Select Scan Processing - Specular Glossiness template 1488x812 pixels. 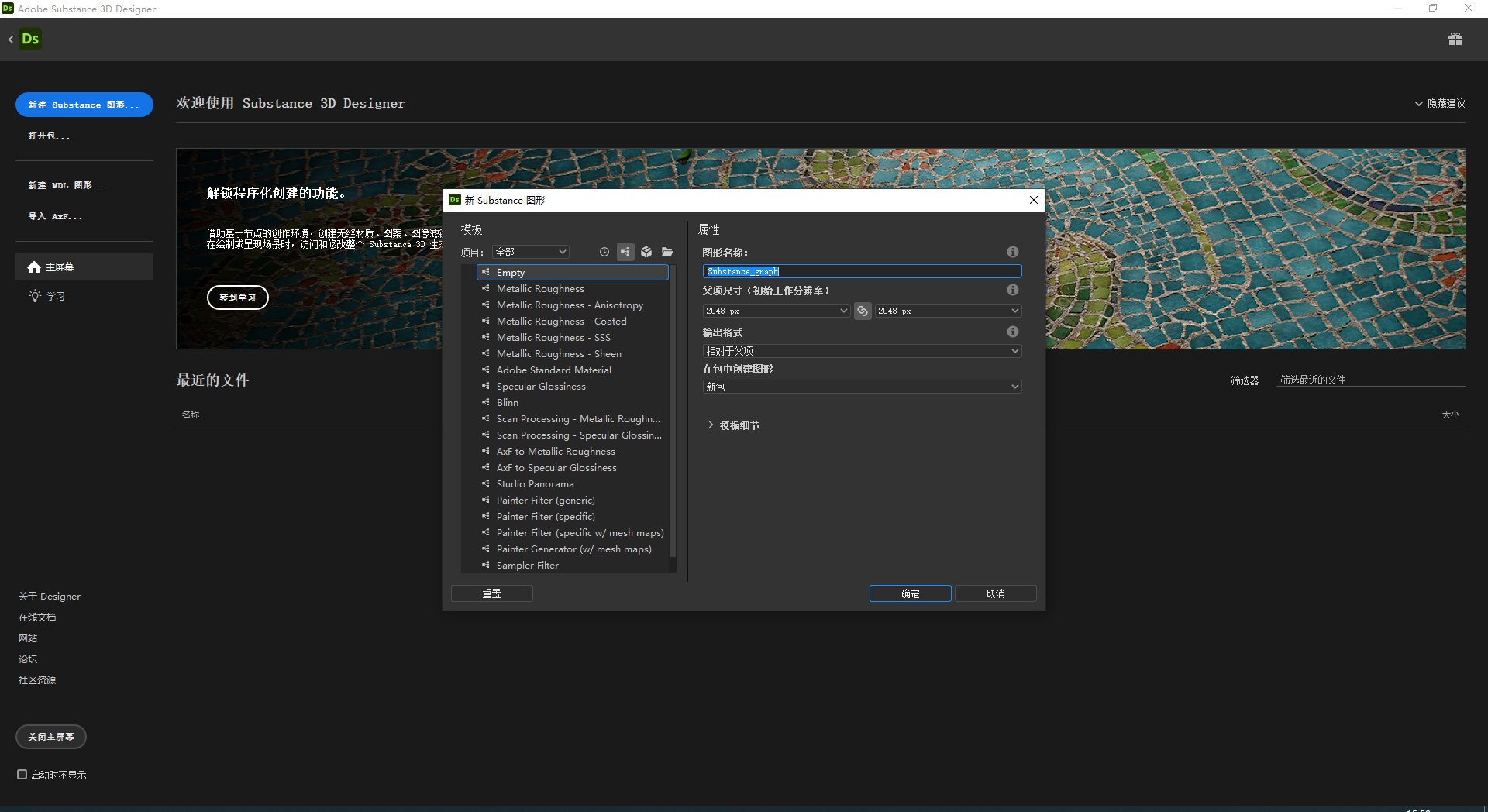pos(572,435)
